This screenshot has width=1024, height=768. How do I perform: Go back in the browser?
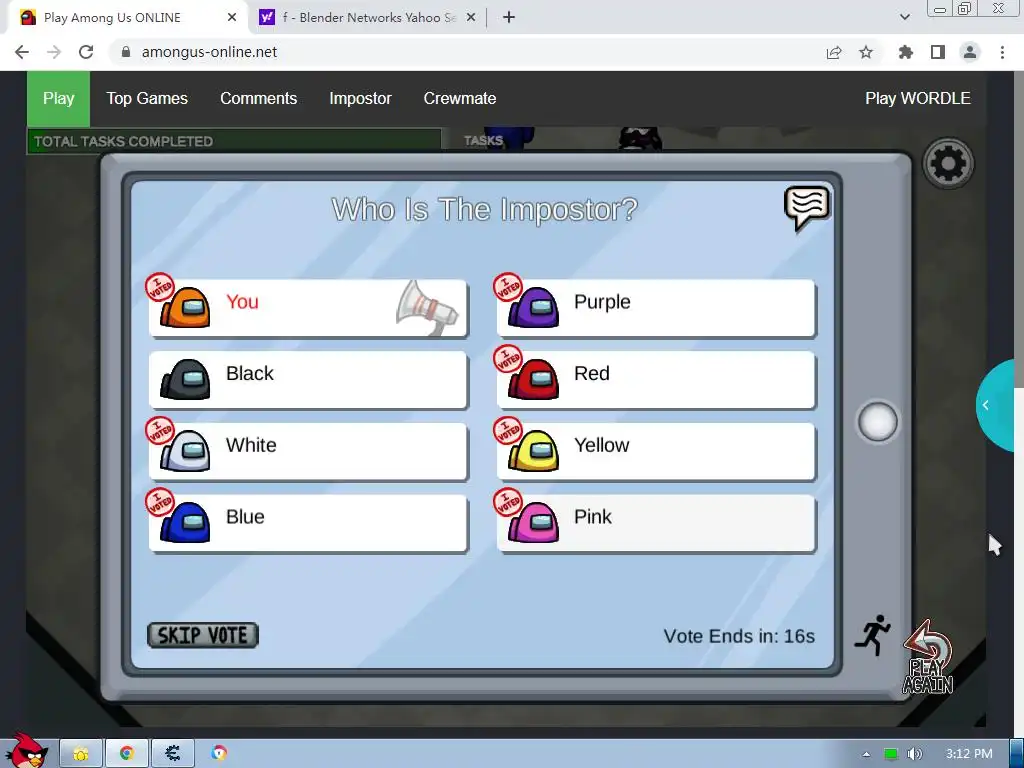(22, 52)
